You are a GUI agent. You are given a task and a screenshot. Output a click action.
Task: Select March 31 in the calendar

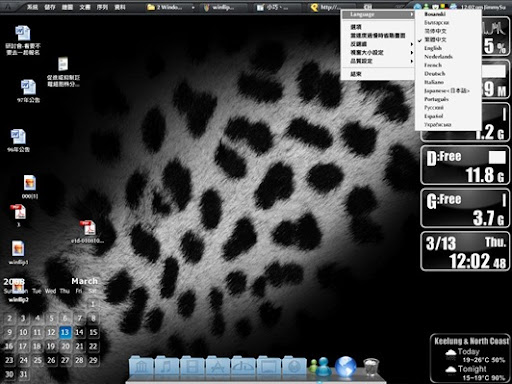pos(23,374)
